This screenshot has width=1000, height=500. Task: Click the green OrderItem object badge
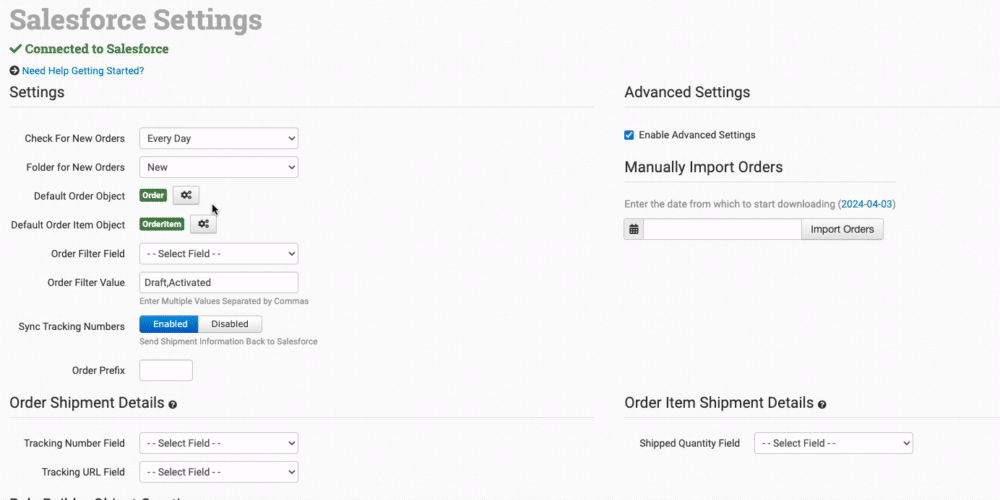pos(162,225)
